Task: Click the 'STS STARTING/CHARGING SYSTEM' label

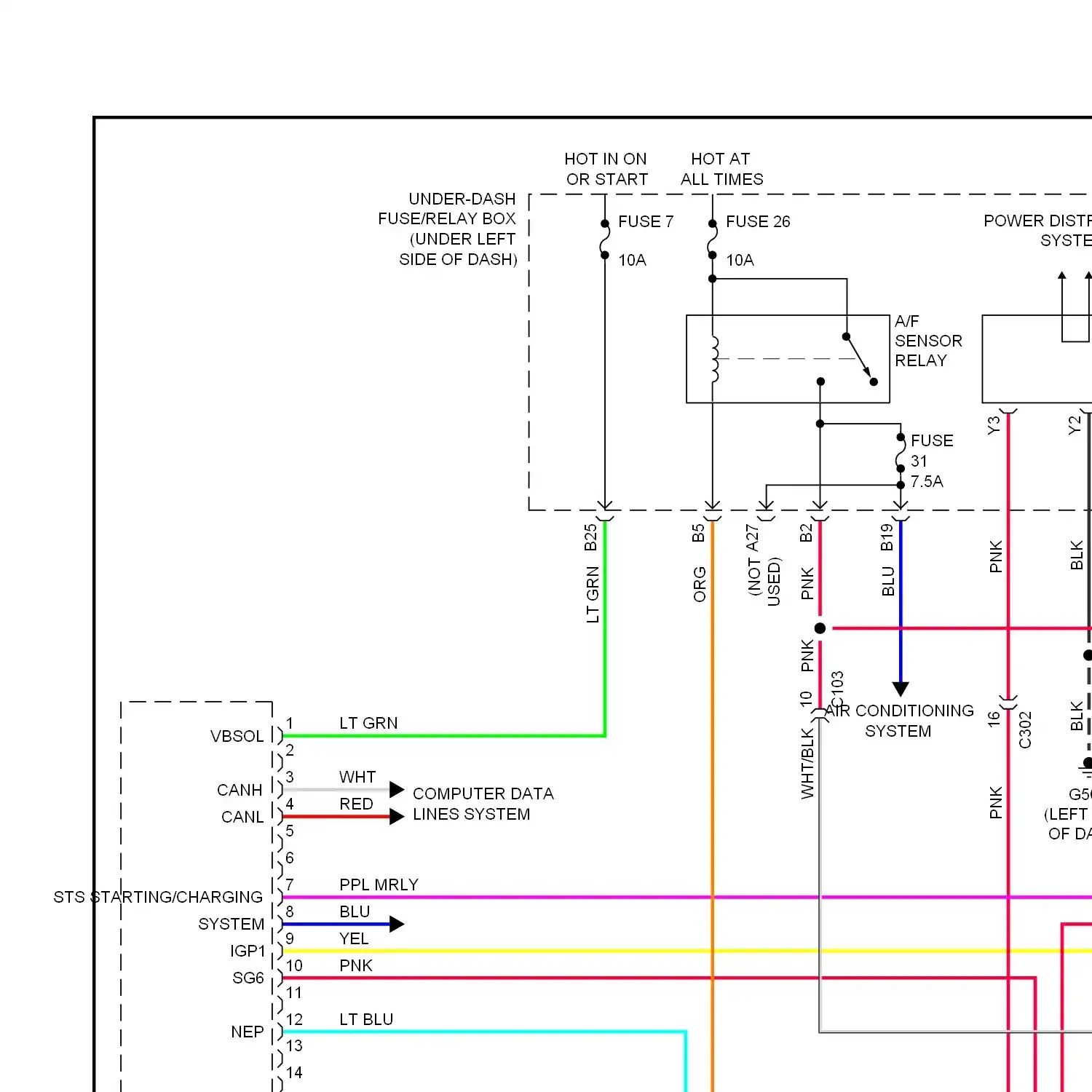Action: pos(158,910)
